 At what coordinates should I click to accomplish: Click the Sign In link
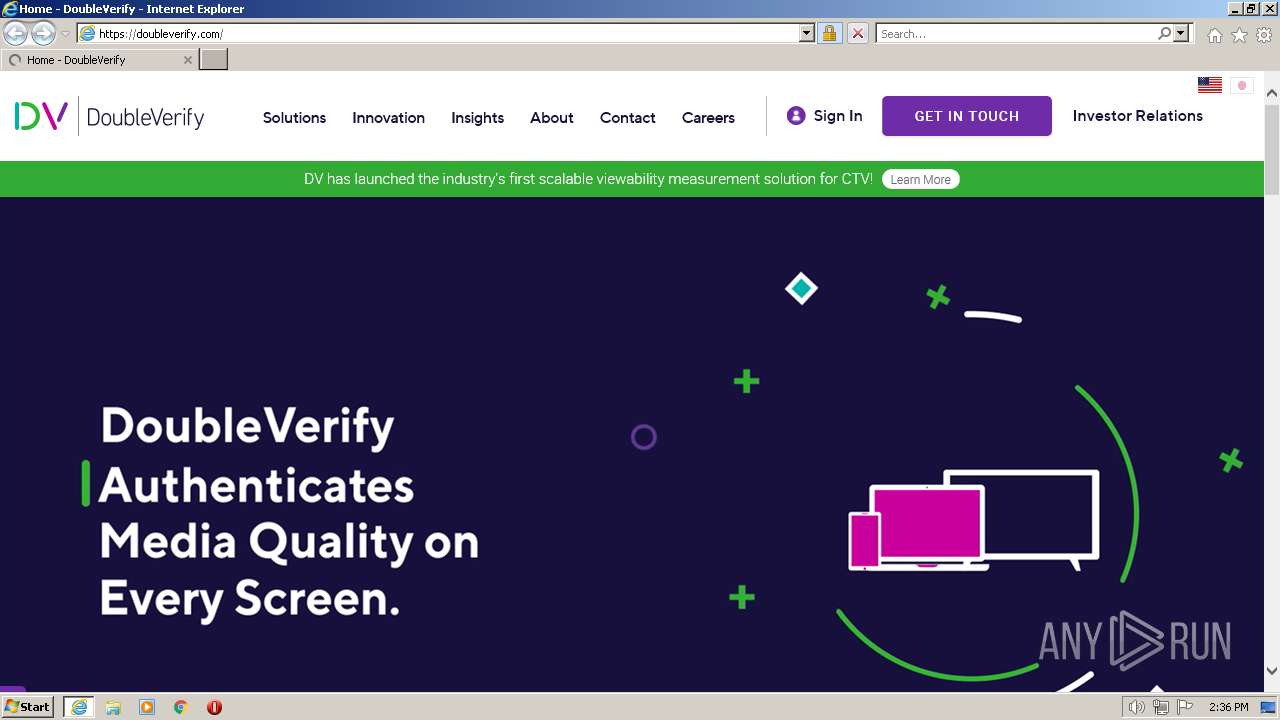point(824,116)
